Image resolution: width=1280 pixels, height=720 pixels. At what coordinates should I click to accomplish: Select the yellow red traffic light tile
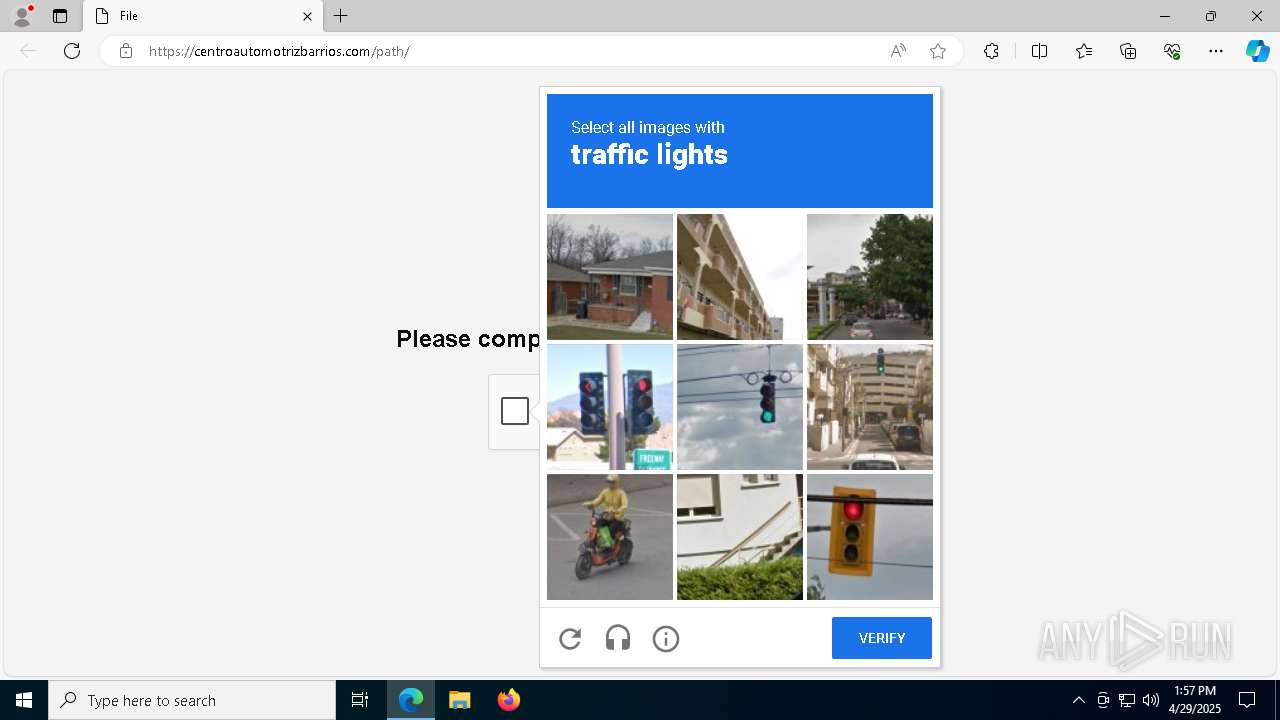pos(870,537)
